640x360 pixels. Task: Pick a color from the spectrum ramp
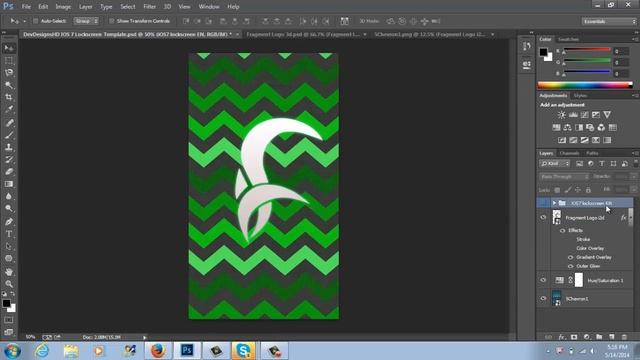[585, 85]
